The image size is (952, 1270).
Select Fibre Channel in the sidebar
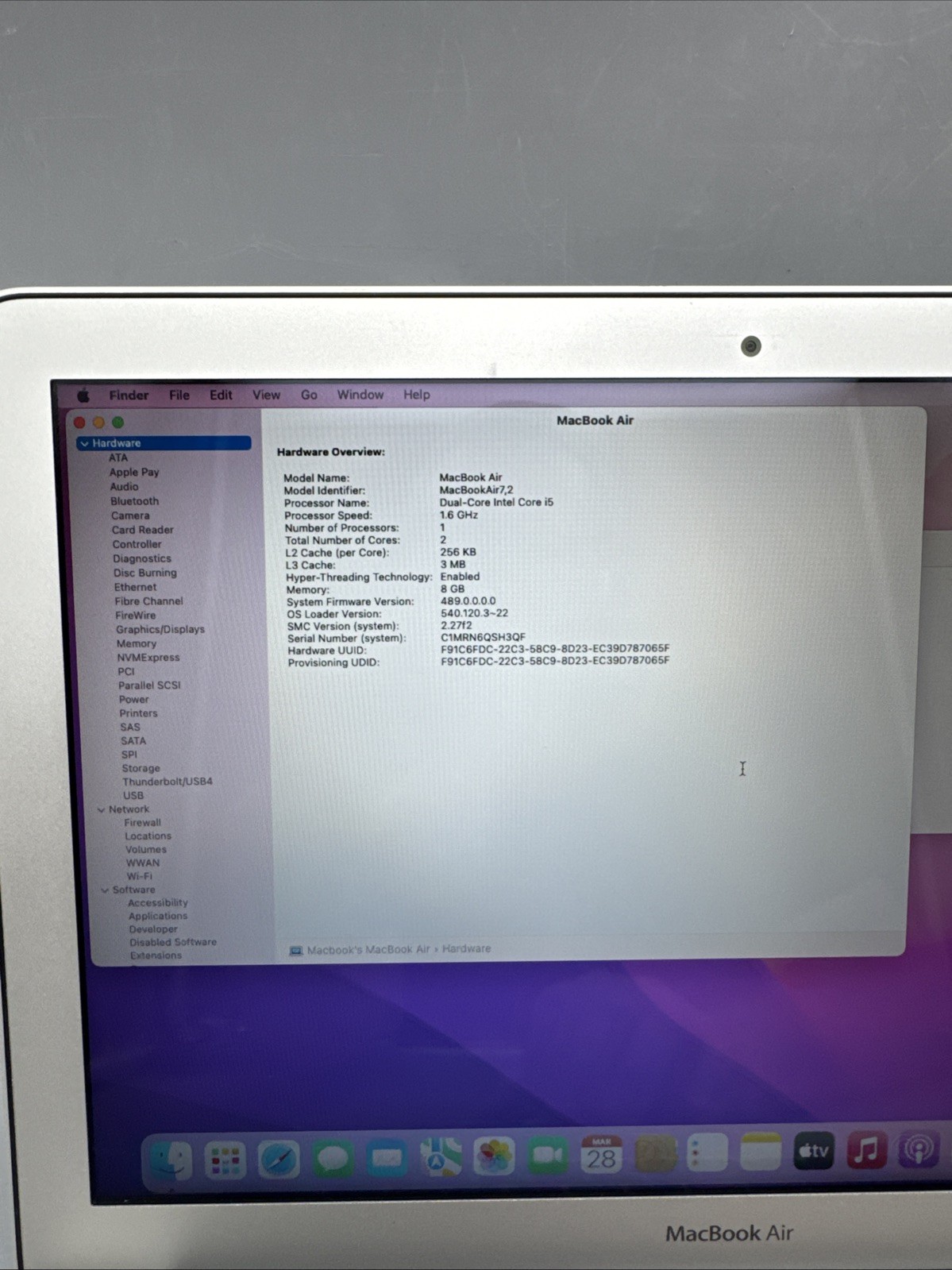pos(148,601)
